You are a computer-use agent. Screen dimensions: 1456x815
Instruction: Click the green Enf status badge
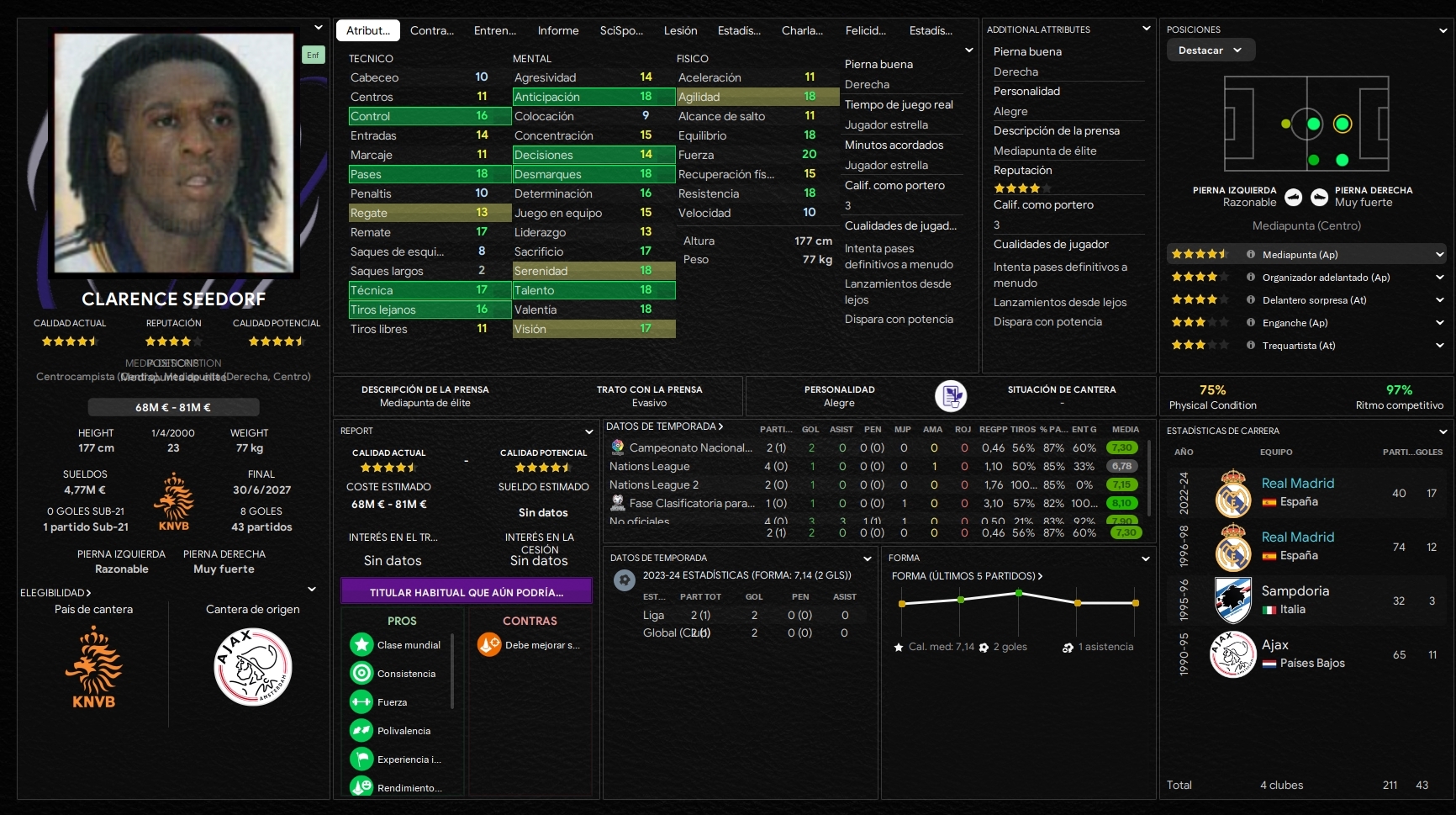click(313, 55)
